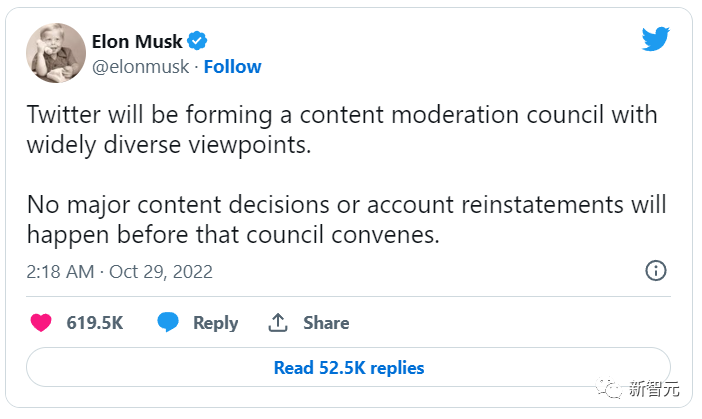Click the blue Twitter bird logo

[x=655, y=38]
